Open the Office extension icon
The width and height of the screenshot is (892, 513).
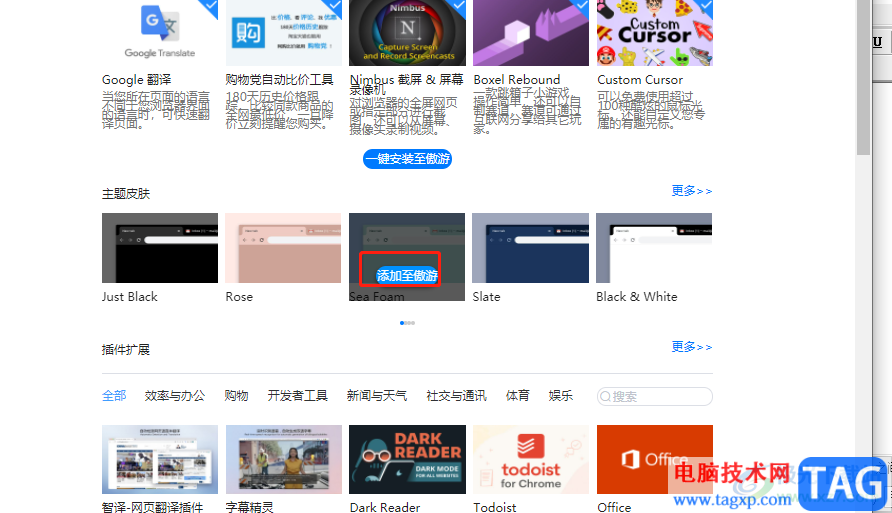point(655,460)
